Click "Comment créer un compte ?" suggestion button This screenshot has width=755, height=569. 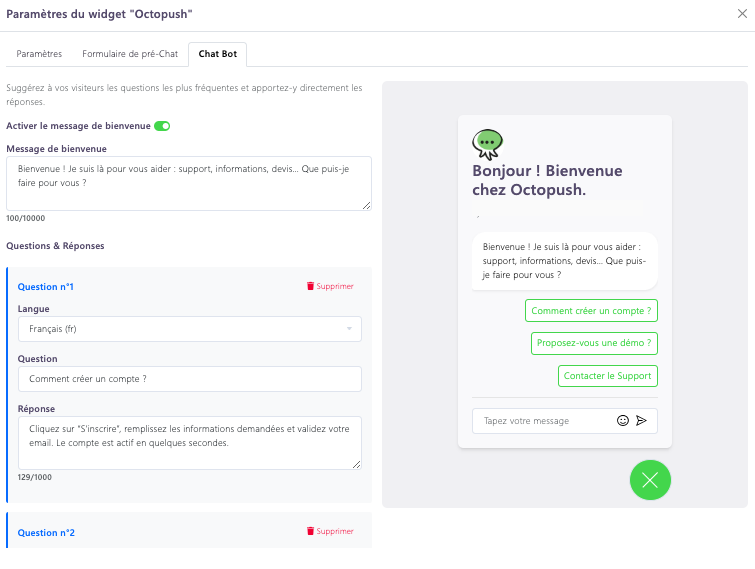(x=591, y=311)
